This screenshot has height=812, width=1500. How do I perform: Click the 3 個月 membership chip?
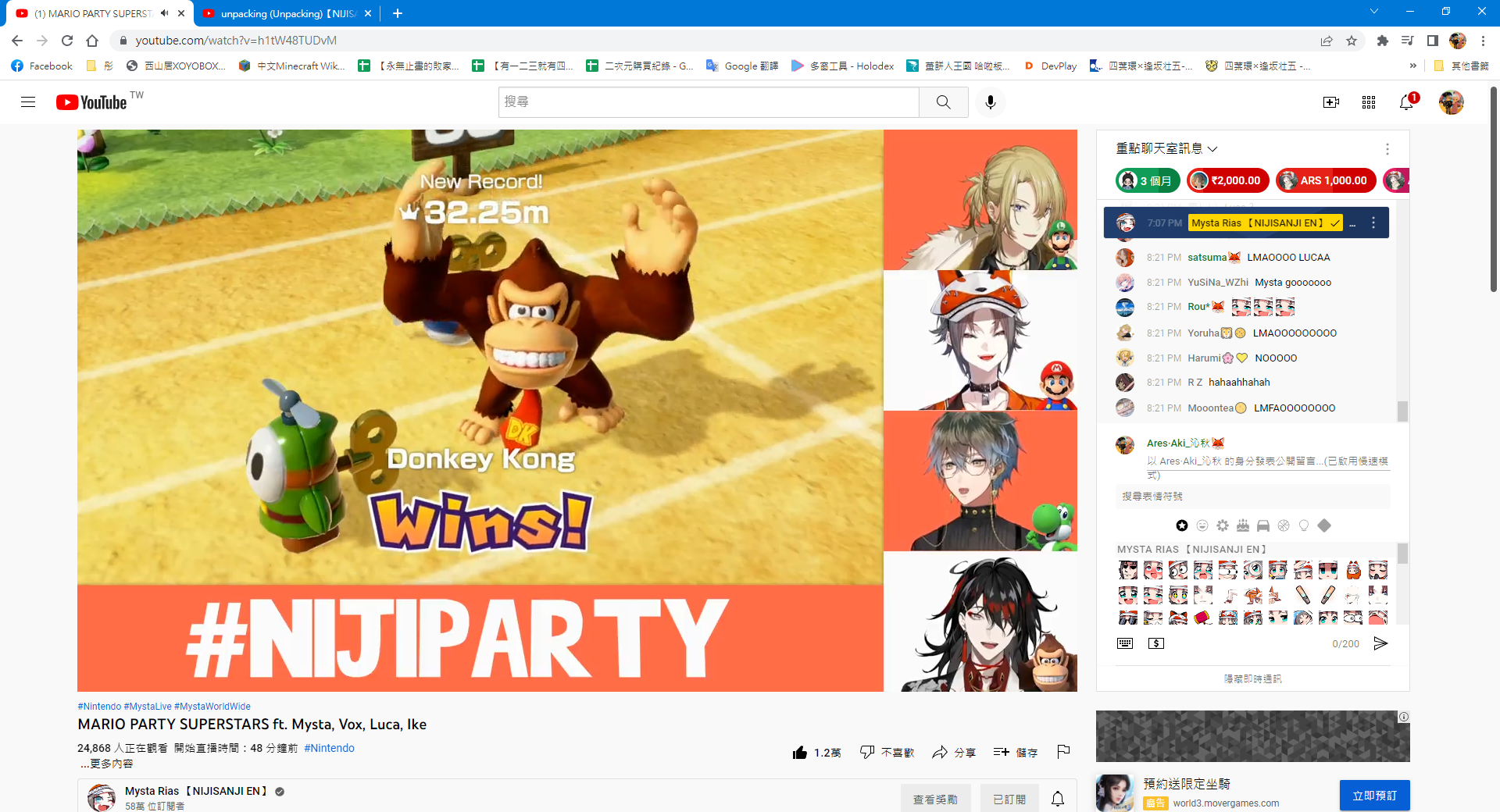point(1148,180)
